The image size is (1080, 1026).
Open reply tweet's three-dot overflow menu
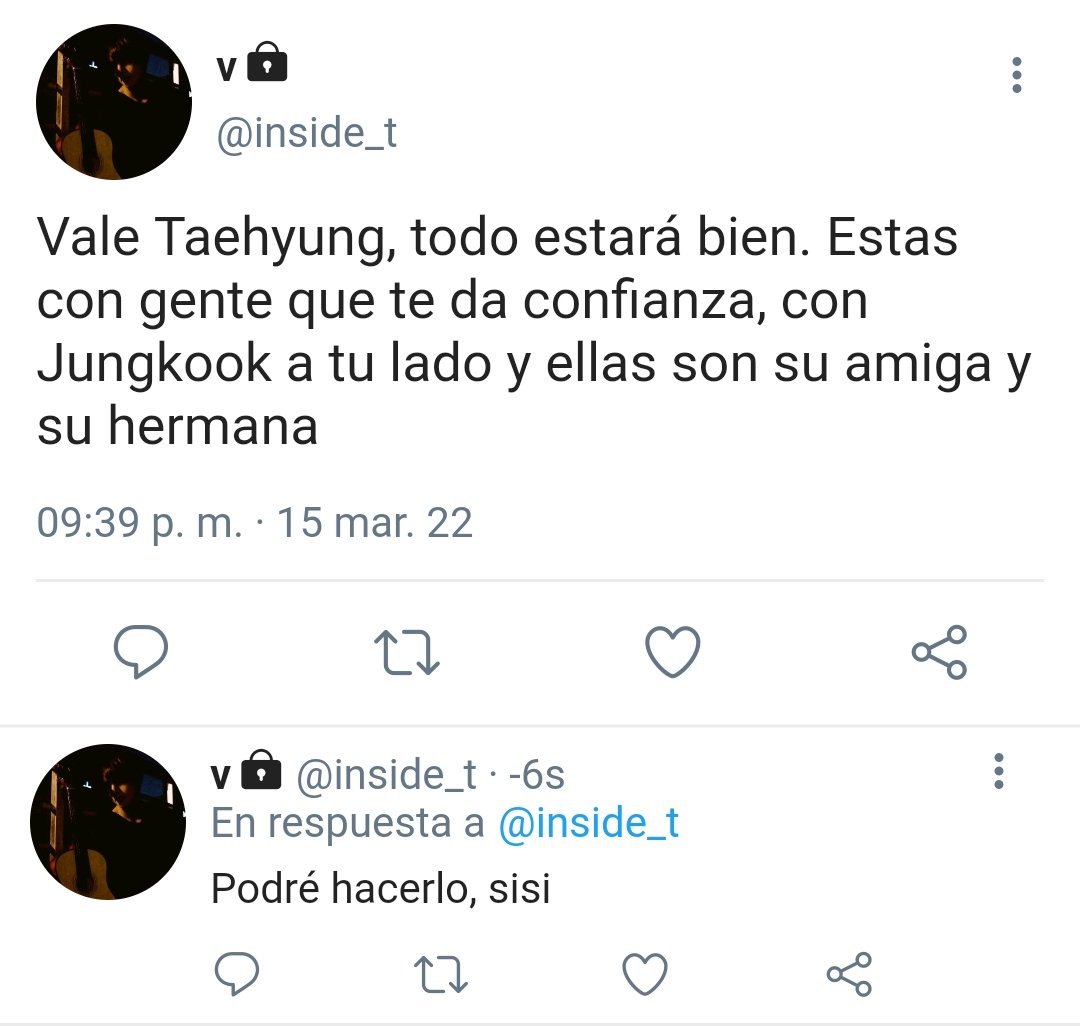tap(999, 771)
